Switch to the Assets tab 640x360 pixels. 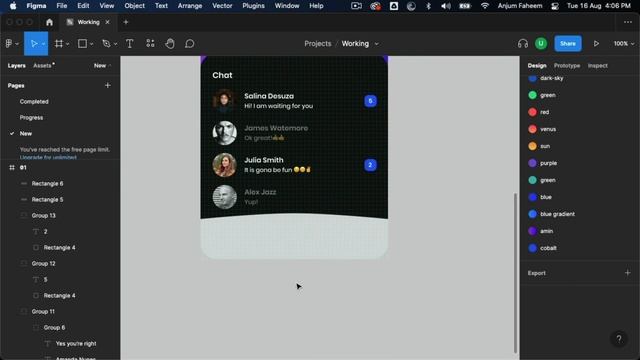click(43, 65)
